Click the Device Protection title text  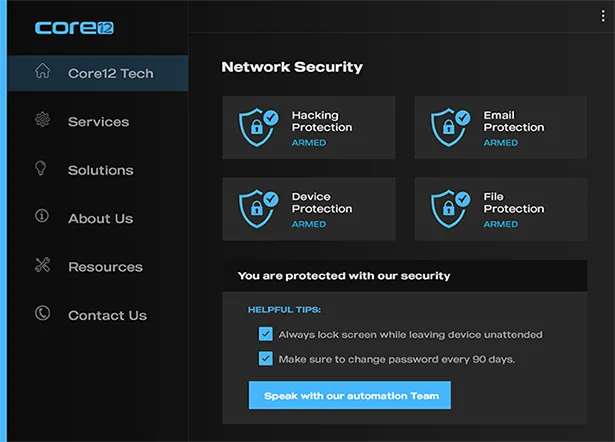click(322, 202)
